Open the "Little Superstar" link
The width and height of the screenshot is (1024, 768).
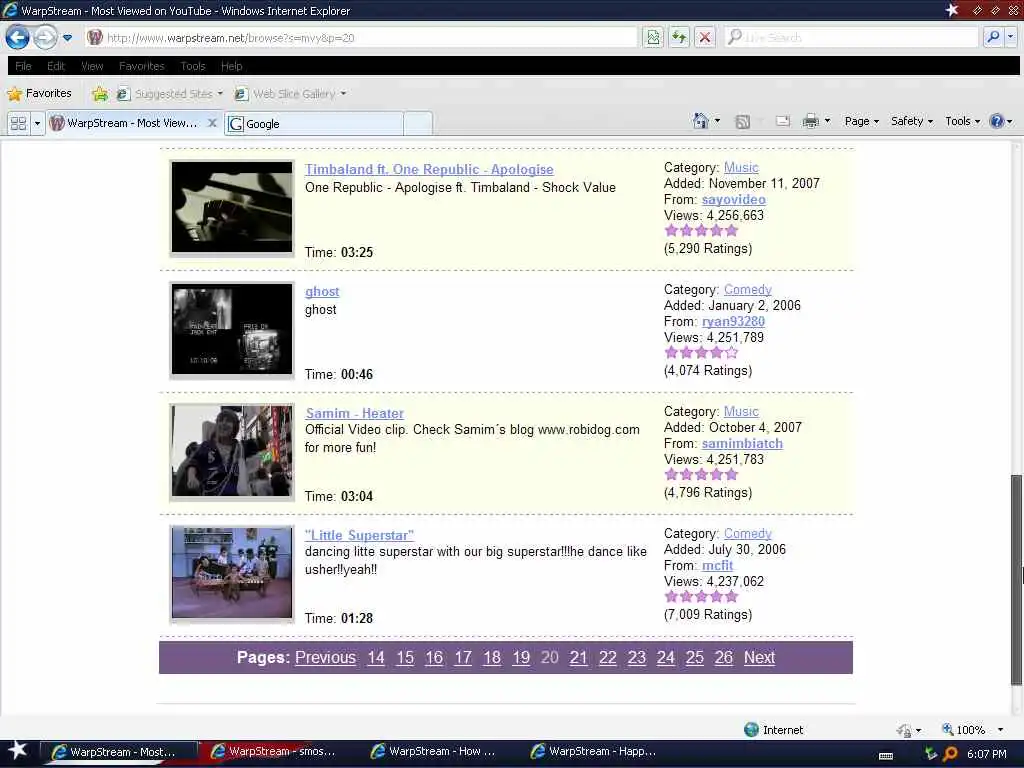click(x=359, y=535)
